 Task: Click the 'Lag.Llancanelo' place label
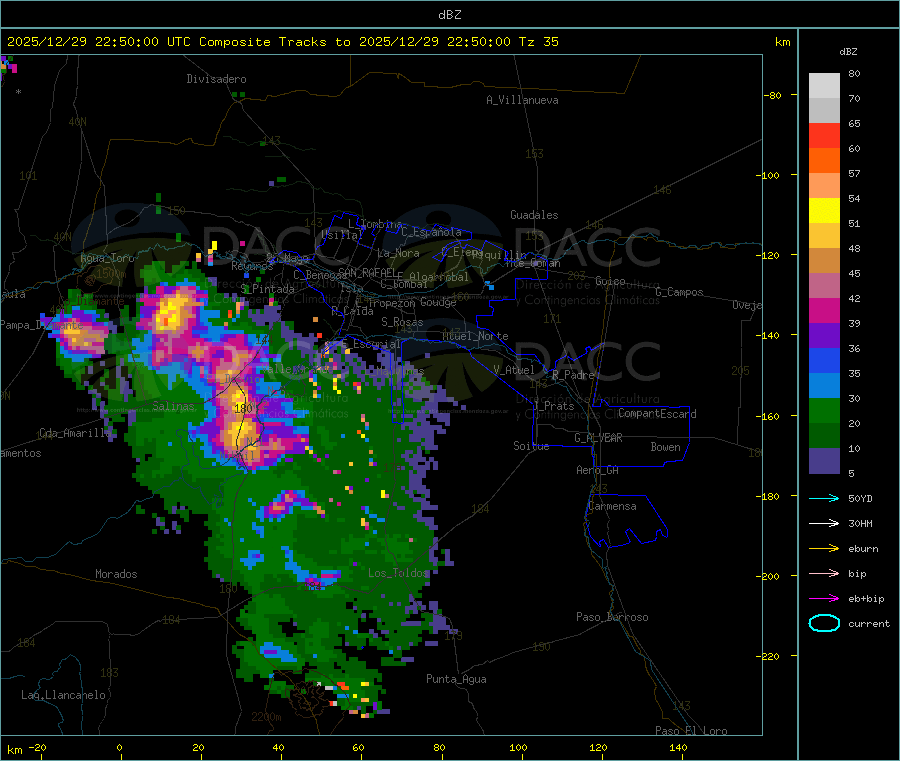tap(64, 695)
